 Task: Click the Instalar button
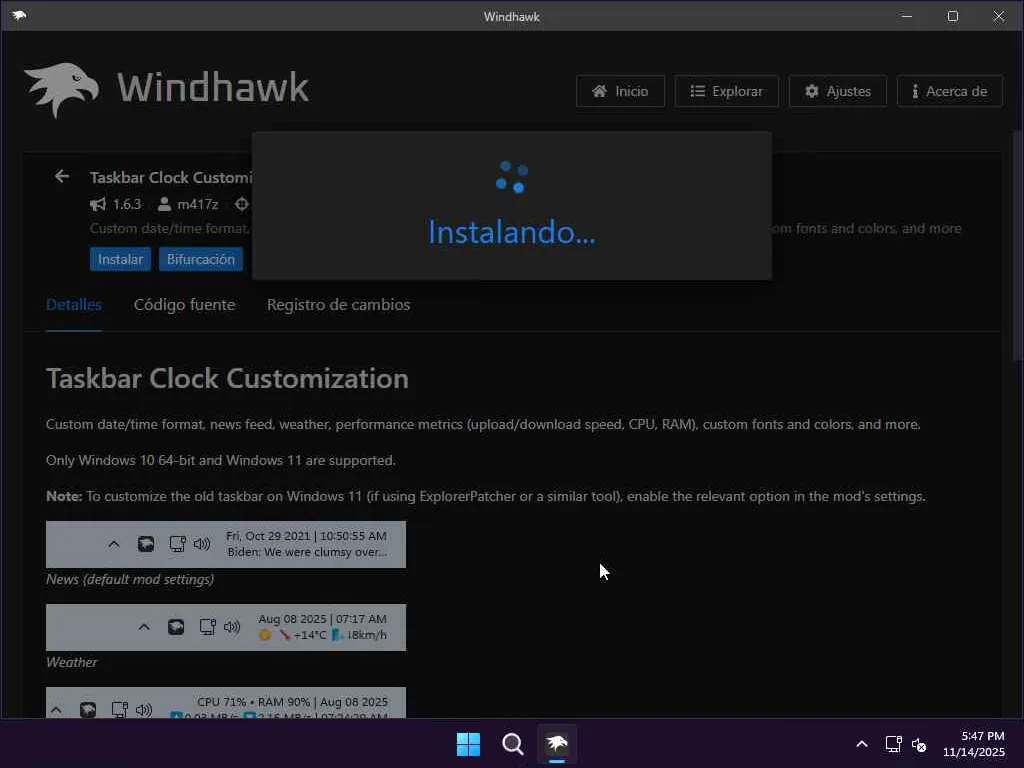click(x=120, y=259)
